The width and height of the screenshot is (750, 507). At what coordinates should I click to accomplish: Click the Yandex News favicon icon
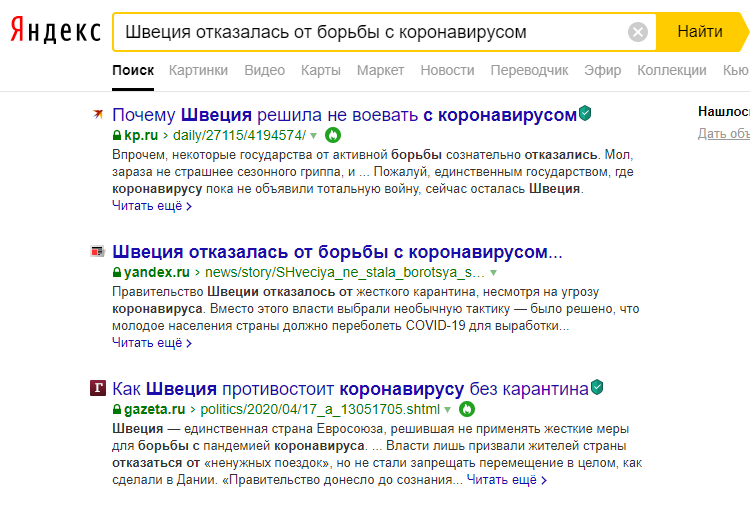click(x=98, y=251)
